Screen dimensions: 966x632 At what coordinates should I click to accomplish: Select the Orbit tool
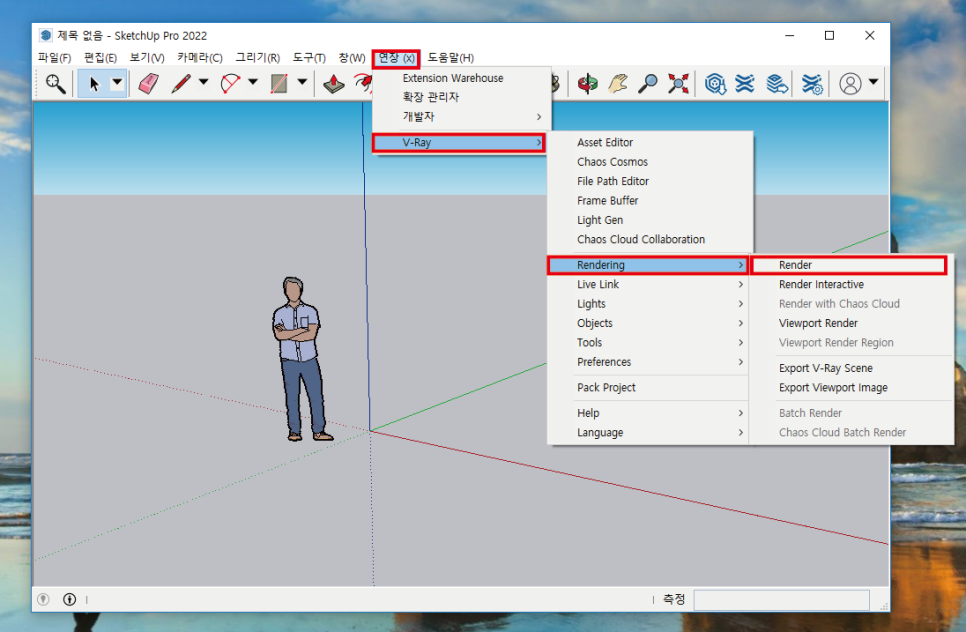point(587,83)
